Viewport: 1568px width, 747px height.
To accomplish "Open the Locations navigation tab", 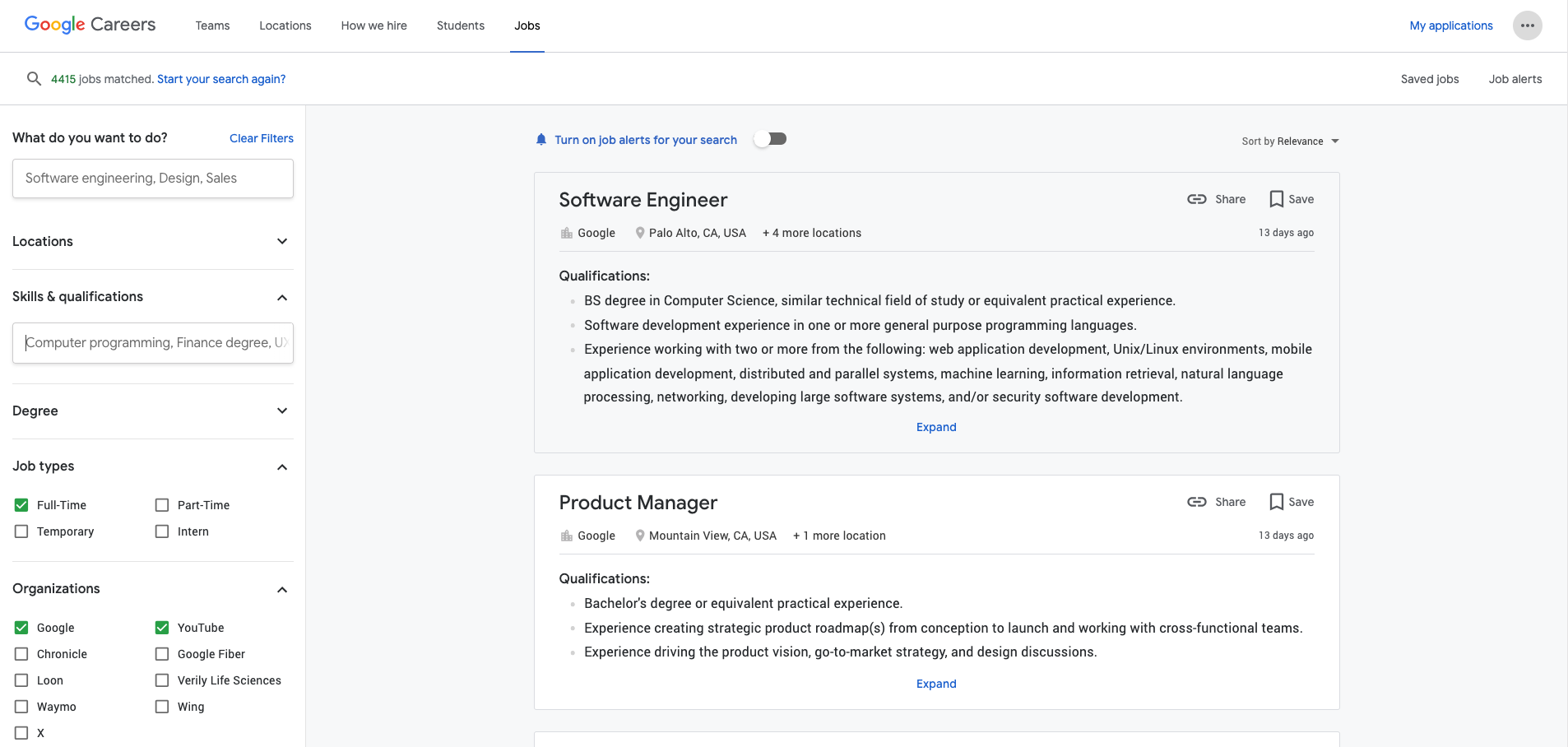I will (285, 26).
